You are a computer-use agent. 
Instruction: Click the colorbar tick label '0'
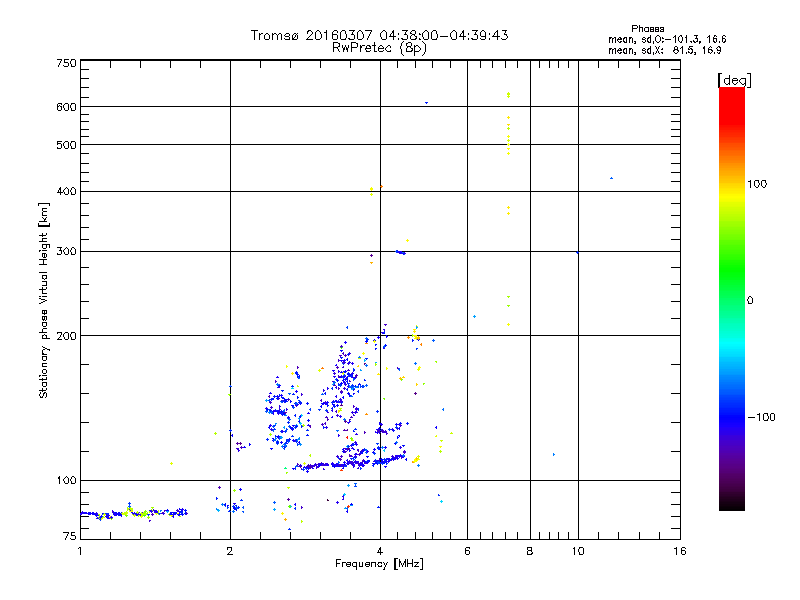tap(749, 301)
